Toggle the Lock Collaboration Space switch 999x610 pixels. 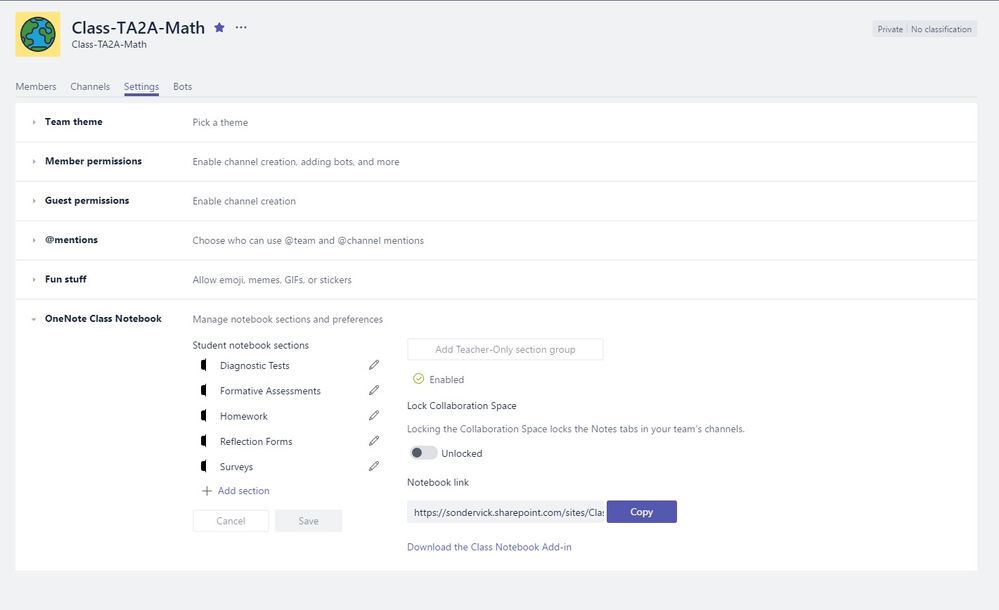(423, 453)
